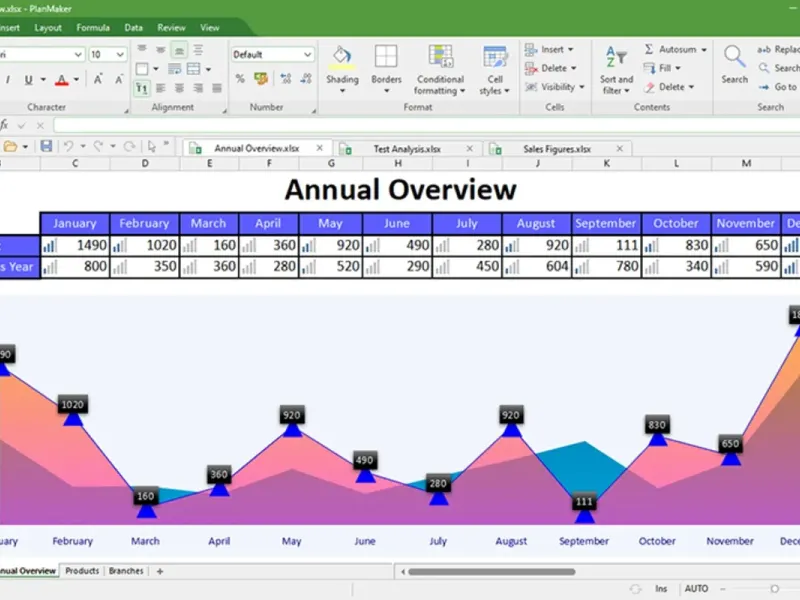Toggle left horizontal alignment
Image resolution: width=800 pixels, height=600 pixels.
point(161,88)
